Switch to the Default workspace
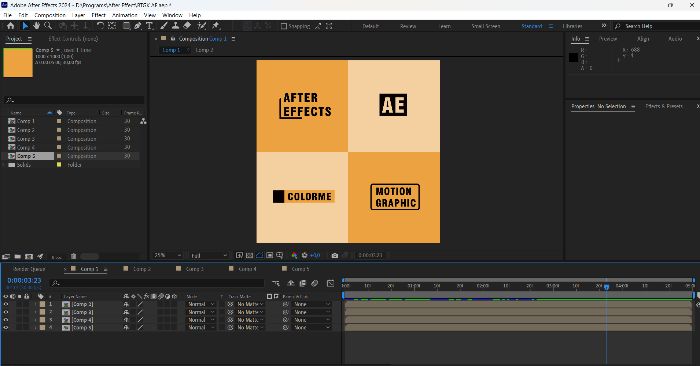Image resolution: width=700 pixels, height=366 pixels. click(x=371, y=26)
